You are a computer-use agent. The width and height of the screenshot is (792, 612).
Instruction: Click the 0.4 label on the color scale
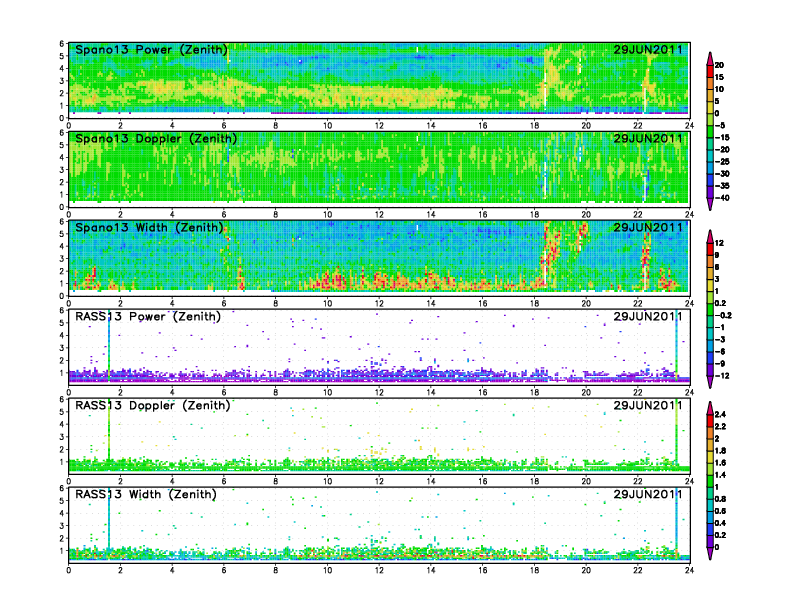pyautogui.click(x=720, y=523)
